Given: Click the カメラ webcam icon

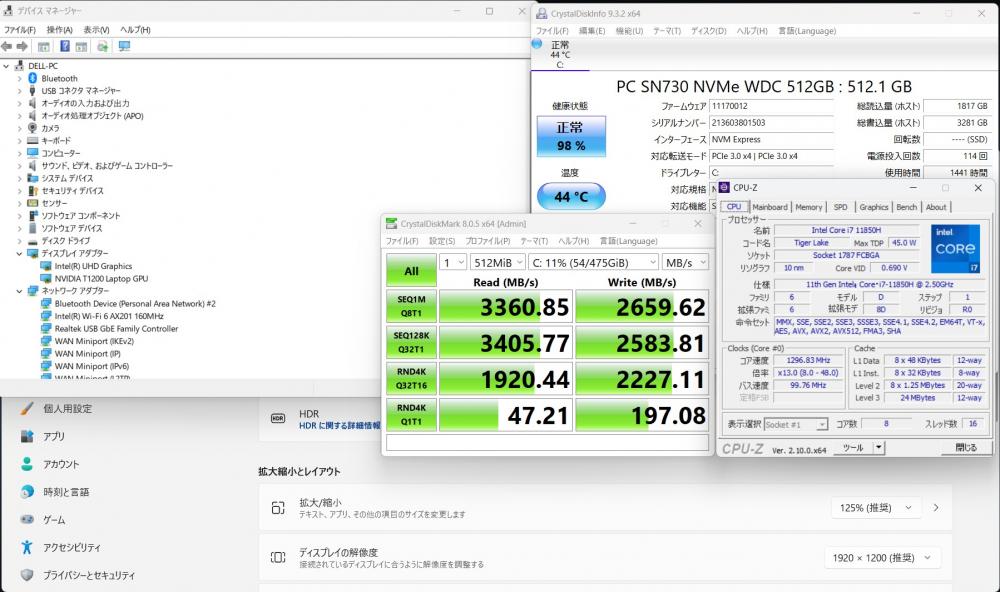Looking at the screenshot, I should point(33,128).
